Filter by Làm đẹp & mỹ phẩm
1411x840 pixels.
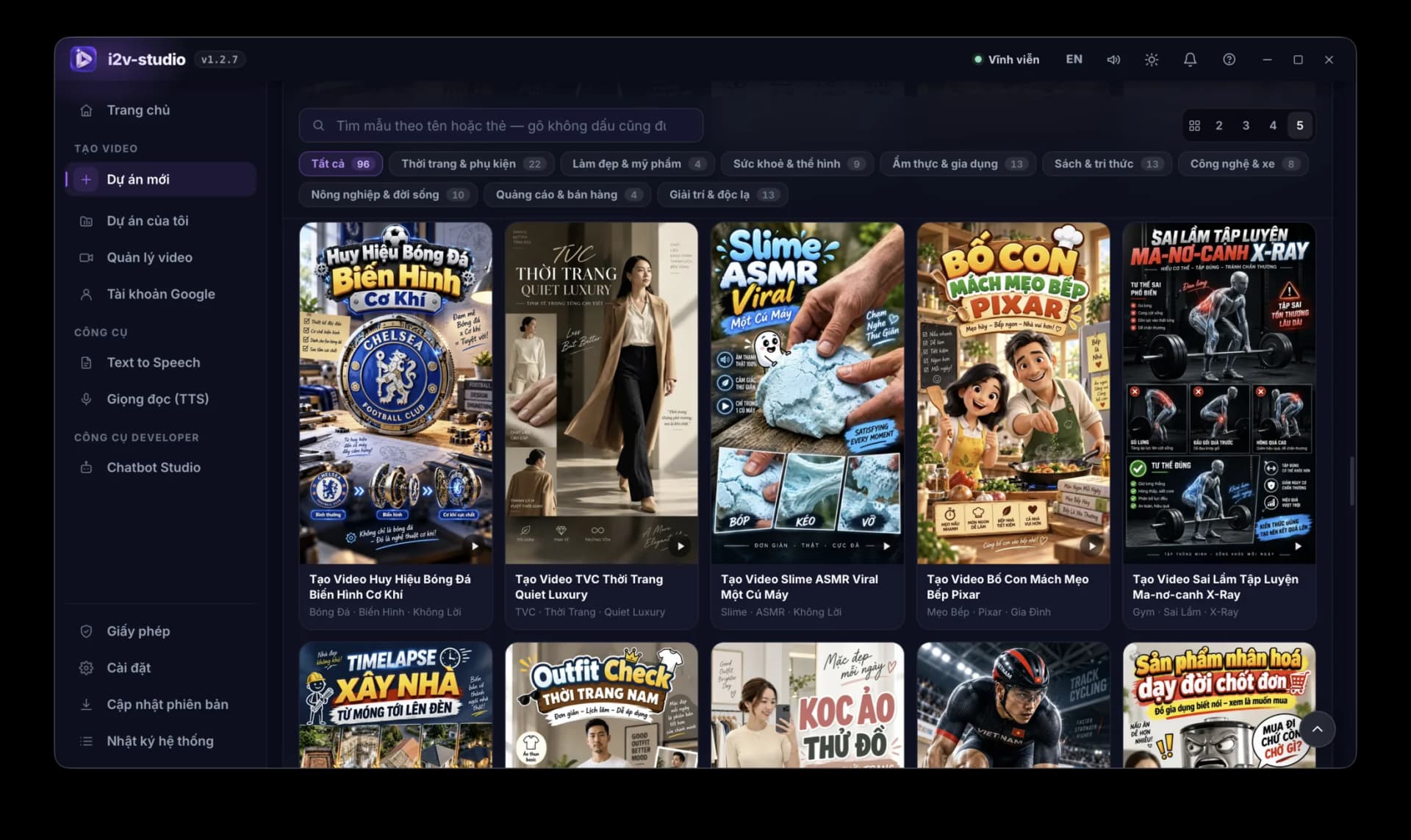pos(637,164)
